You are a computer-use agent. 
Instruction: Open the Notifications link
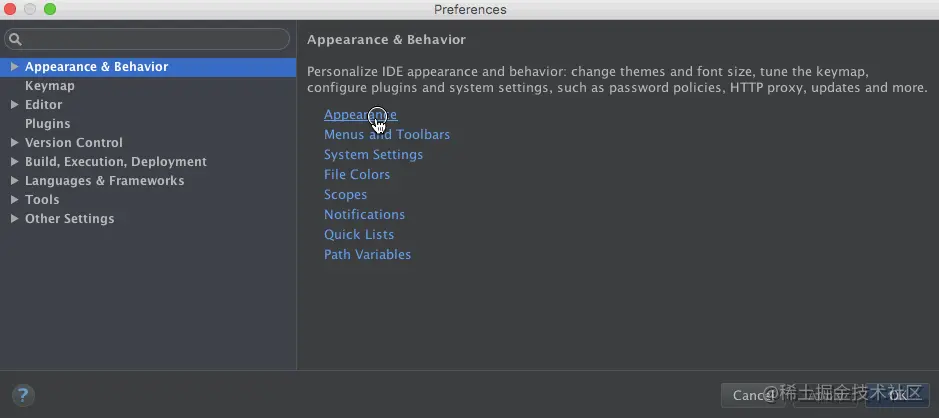365,214
